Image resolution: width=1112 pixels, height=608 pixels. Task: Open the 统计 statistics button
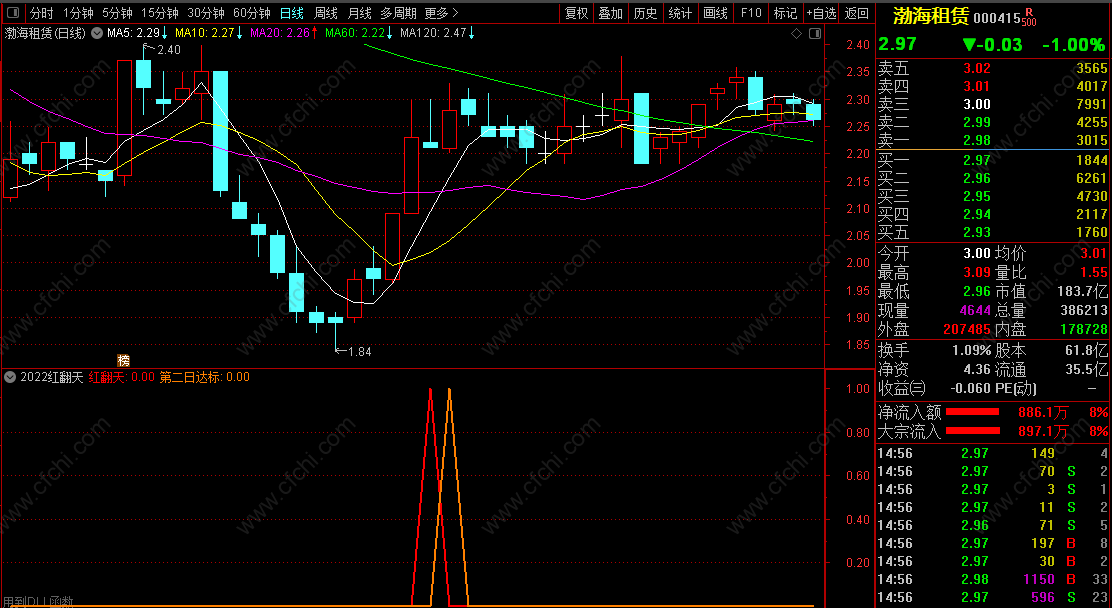pos(680,13)
